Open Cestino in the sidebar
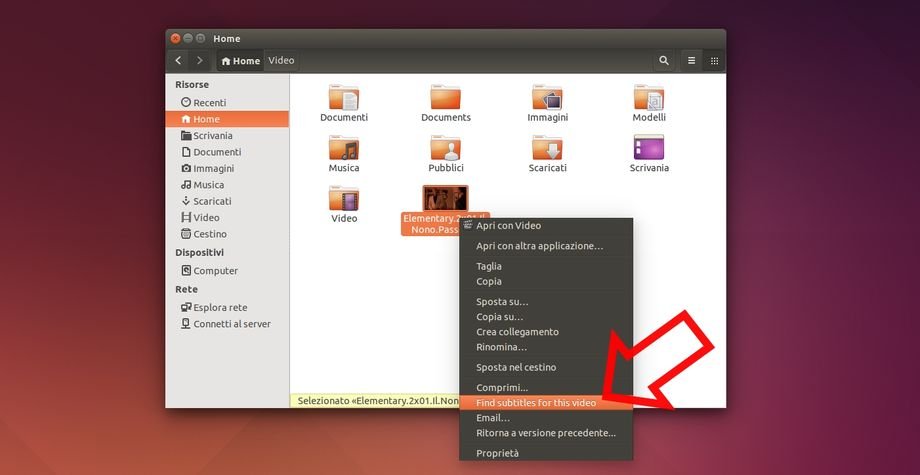Image resolution: width=920 pixels, height=475 pixels. tap(209, 234)
